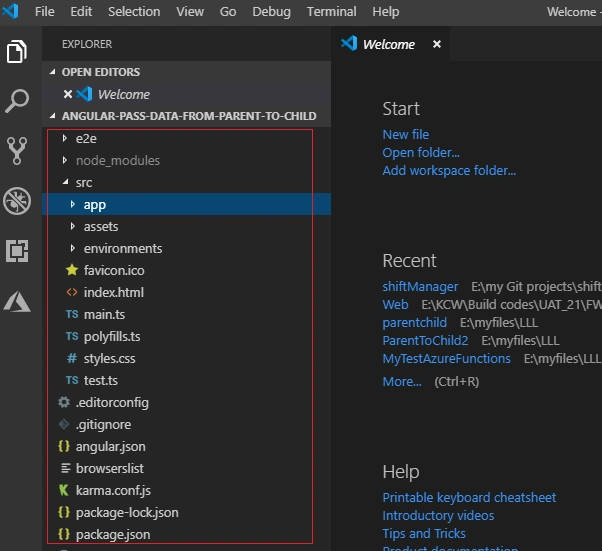The image size is (602, 551).
Task: Expand the e2e folder arrow
Action: coord(64,138)
